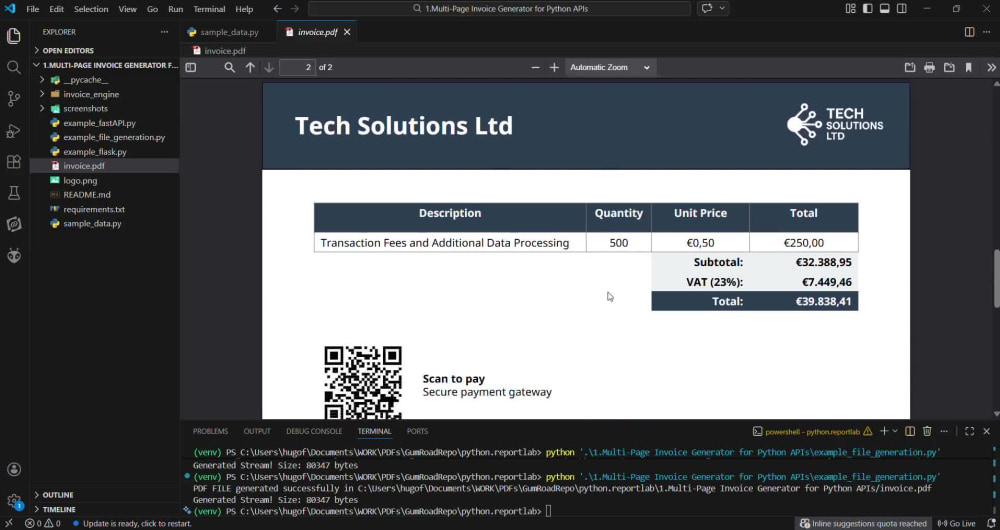The width and height of the screenshot is (1000, 530).
Task: Go back with the navigation arrow
Action: tap(277, 9)
